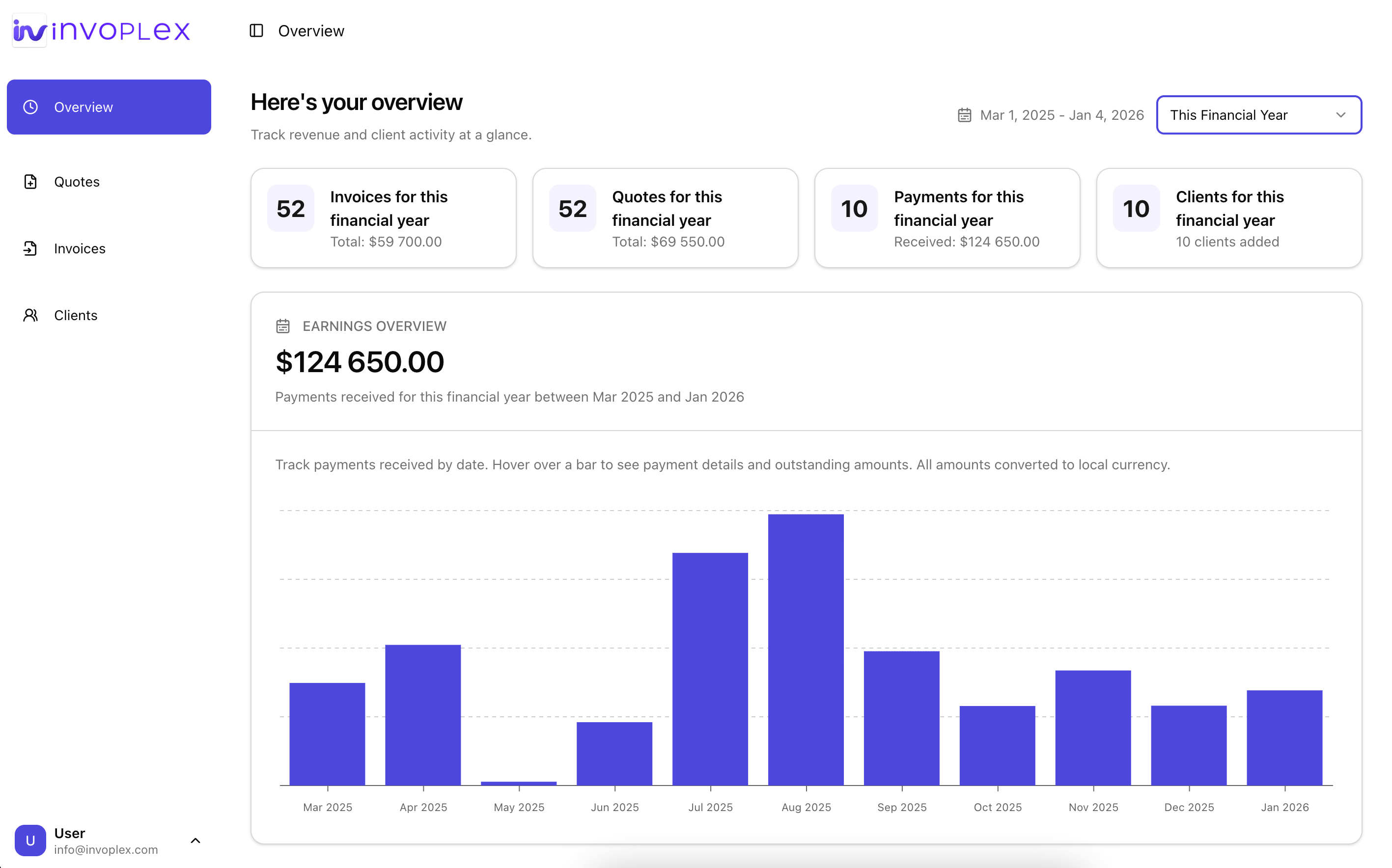Toggle the sidebar panel icon
The width and height of the screenshot is (1392, 868).
[256, 30]
